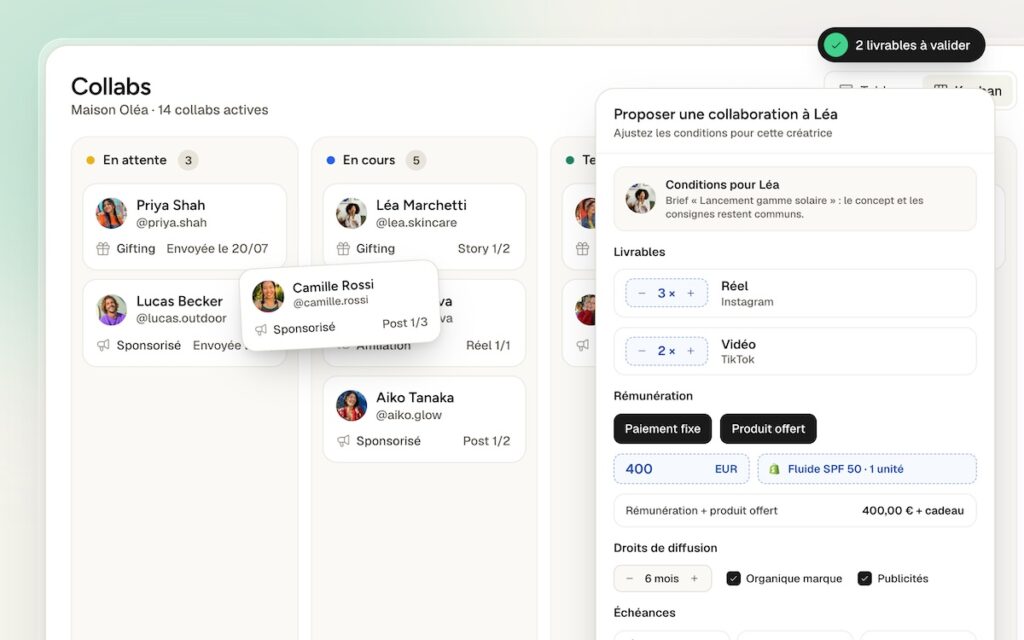Click the @priya.shah handle
This screenshot has height=640, width=1024.
tap(171, 223)
